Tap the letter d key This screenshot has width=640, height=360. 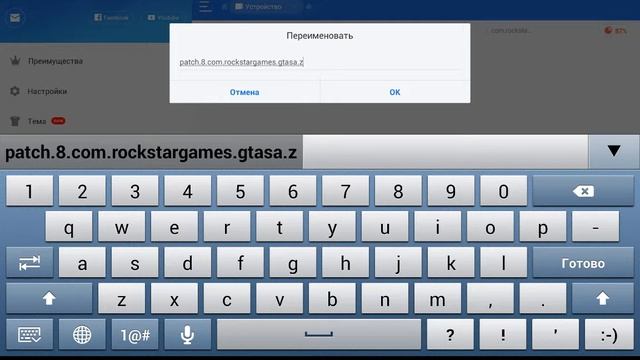click(x=187, y=263)
